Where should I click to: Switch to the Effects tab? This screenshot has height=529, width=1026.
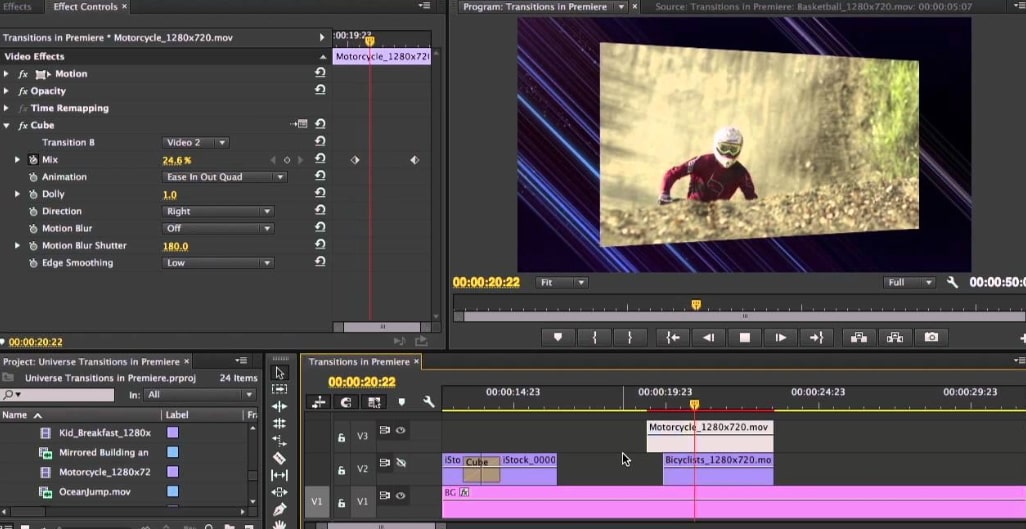[x=18, y=7]
